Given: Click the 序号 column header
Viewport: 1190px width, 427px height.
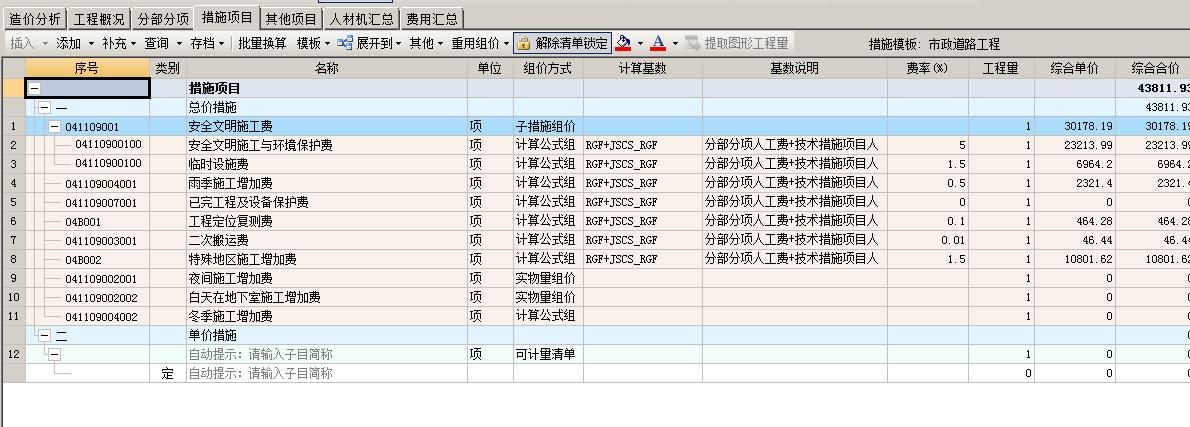Looking at the screenshot, I should 87,68.
